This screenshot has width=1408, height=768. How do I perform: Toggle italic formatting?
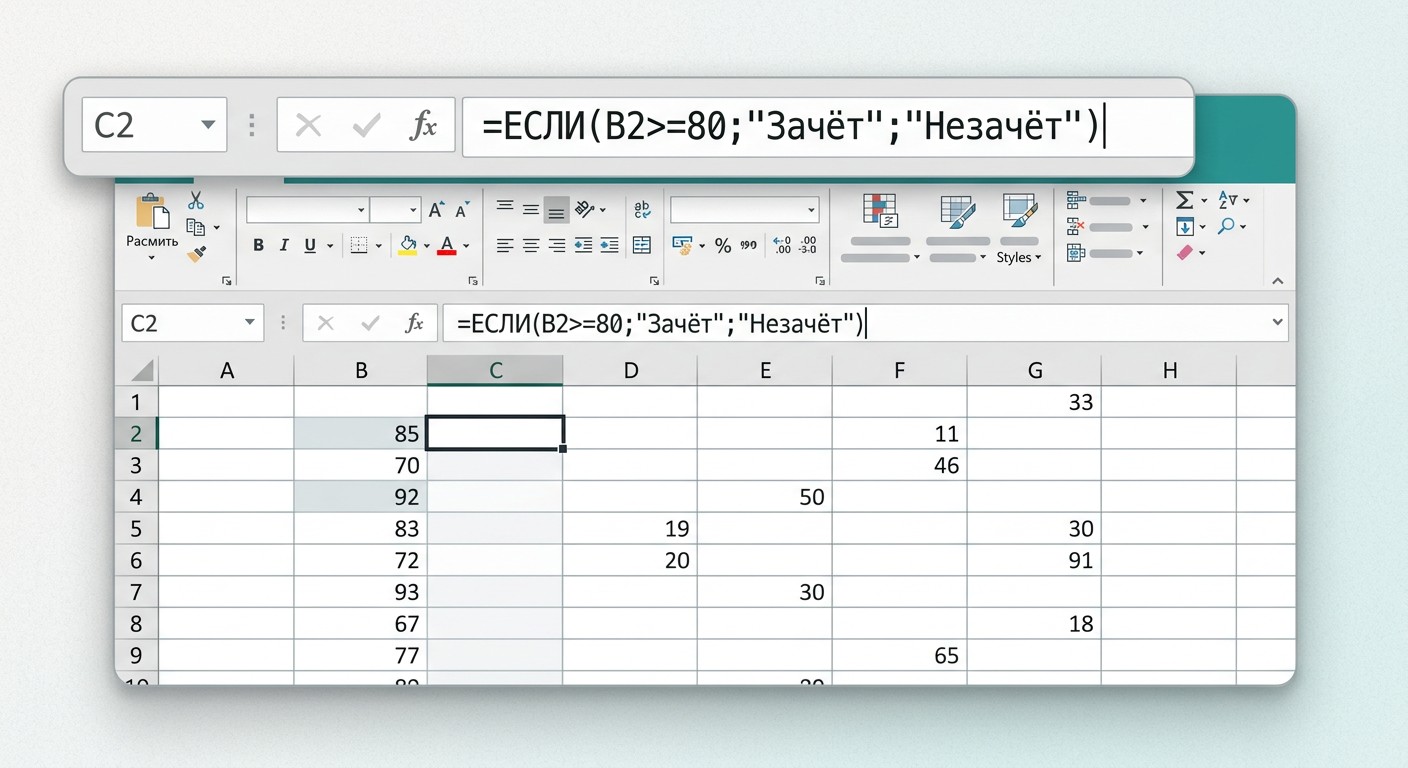284,245
